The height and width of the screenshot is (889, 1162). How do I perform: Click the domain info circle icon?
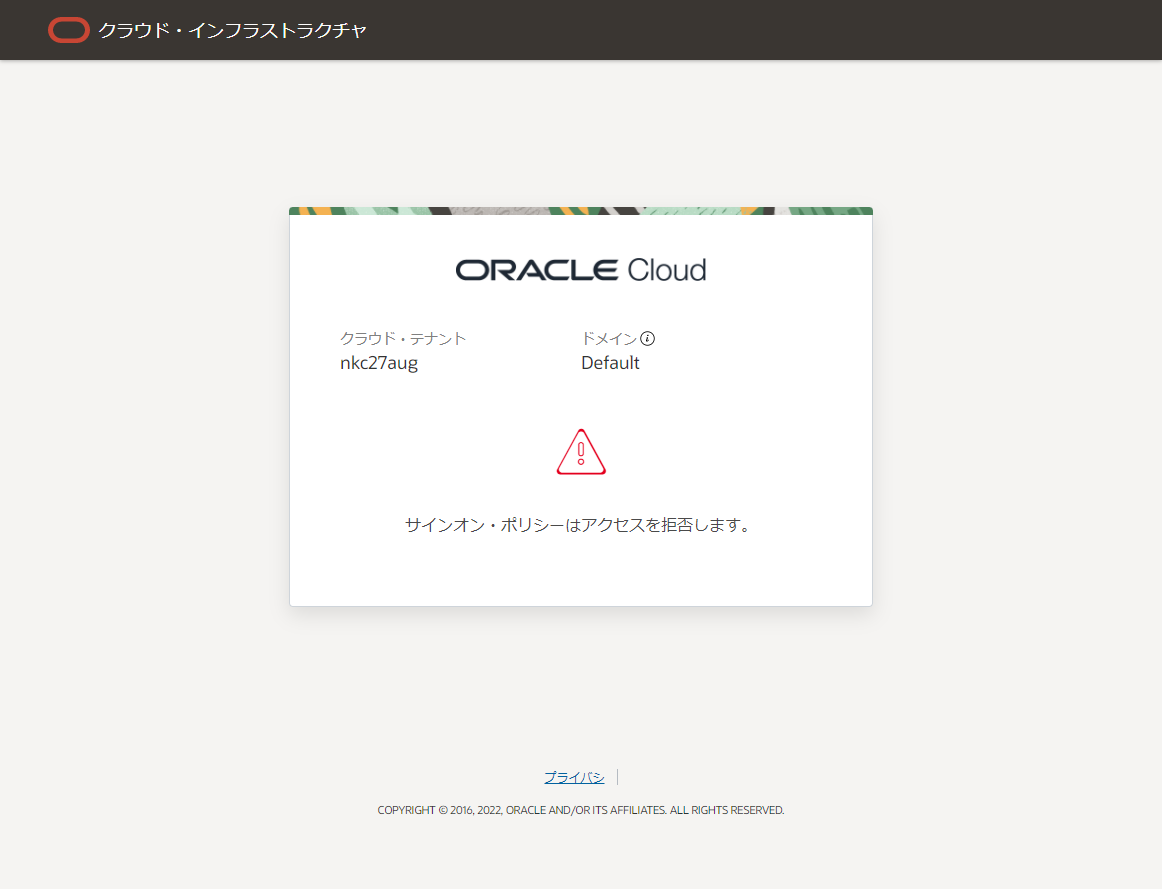[648, 339]
